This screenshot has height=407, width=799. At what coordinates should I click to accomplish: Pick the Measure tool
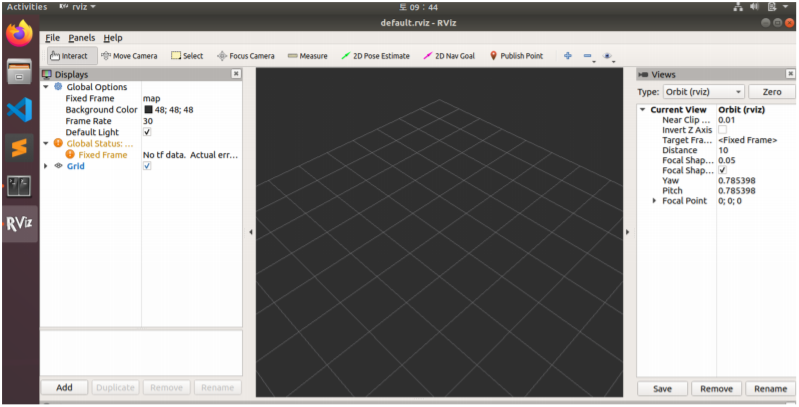pos(307,56)
